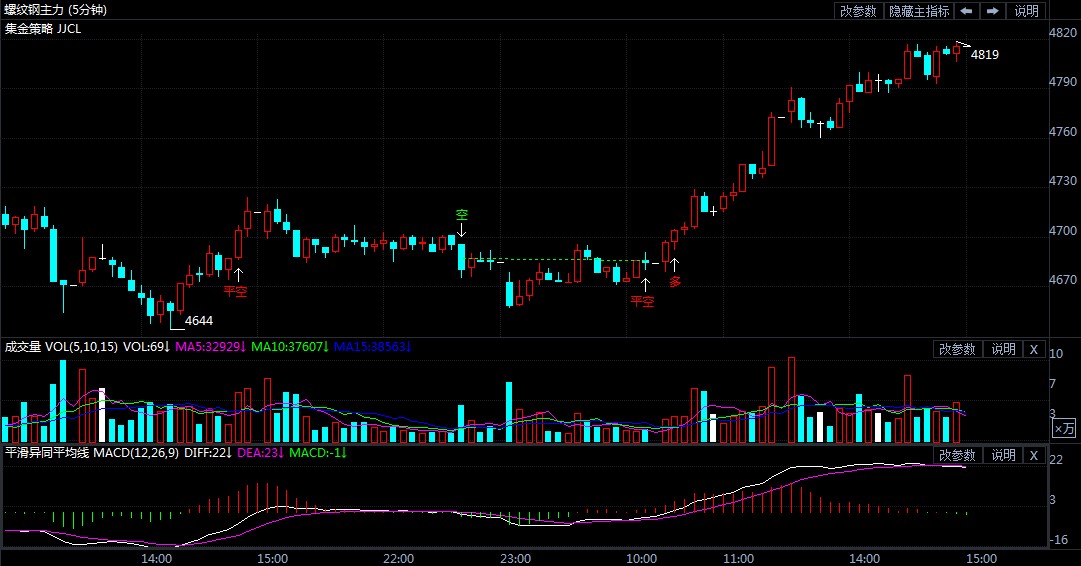The width and height of the screenshot is (1081, 566).
Task: Click the 4644 low price label
Action: [199, 321]
